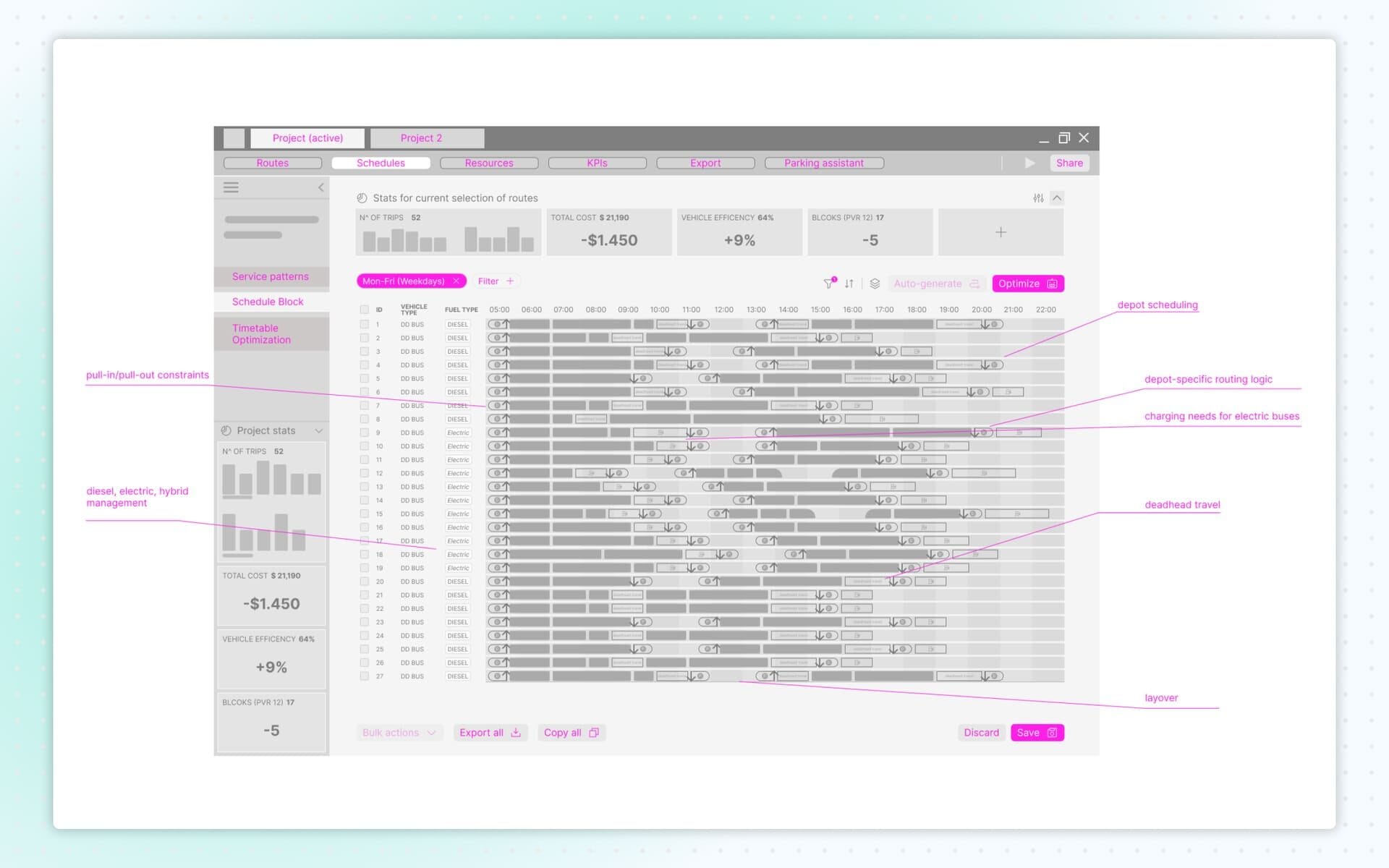1389x868 pixels.
Task: Remove the Mon-Fri Weekdays filter chip
Action: pos(456,281)
